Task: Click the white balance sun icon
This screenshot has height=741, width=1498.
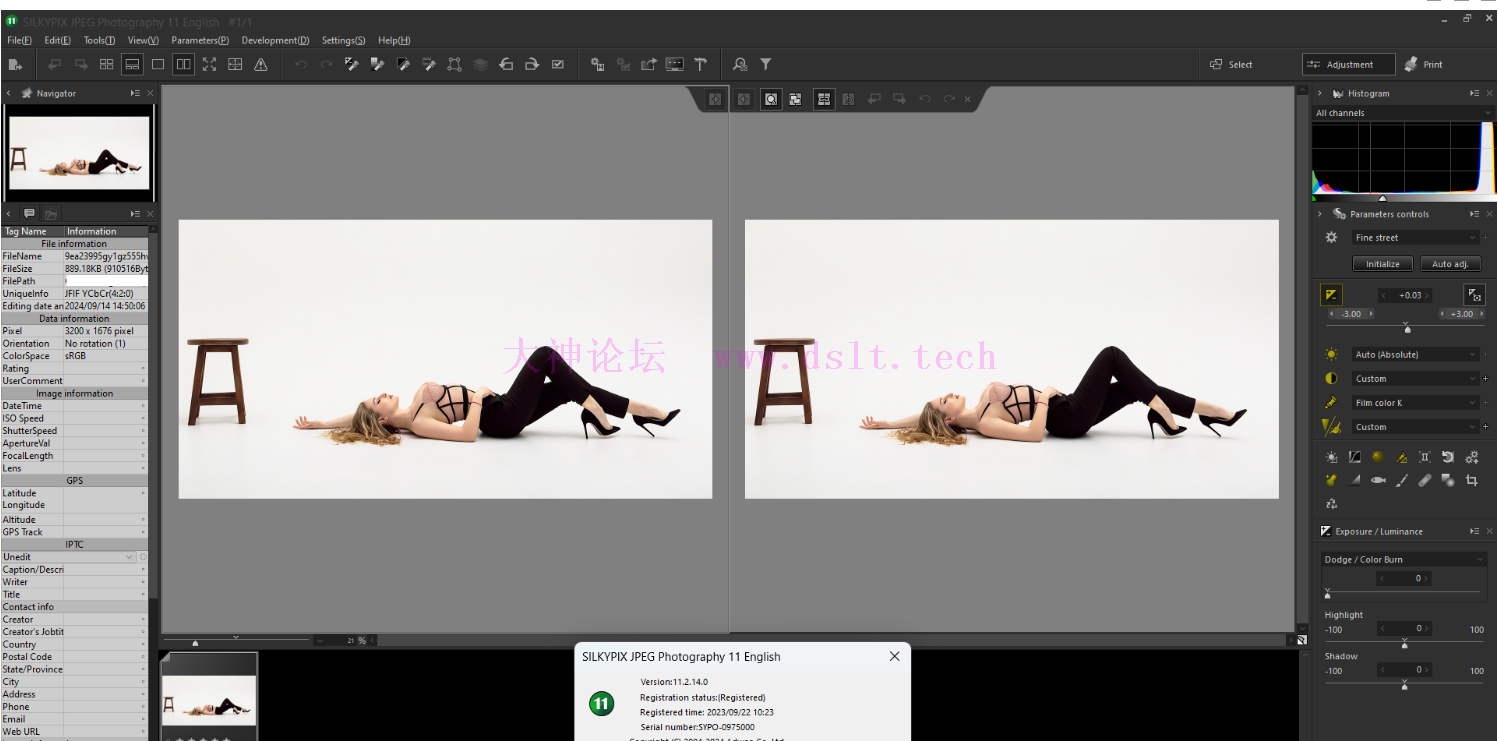Action: (1331, 355)
